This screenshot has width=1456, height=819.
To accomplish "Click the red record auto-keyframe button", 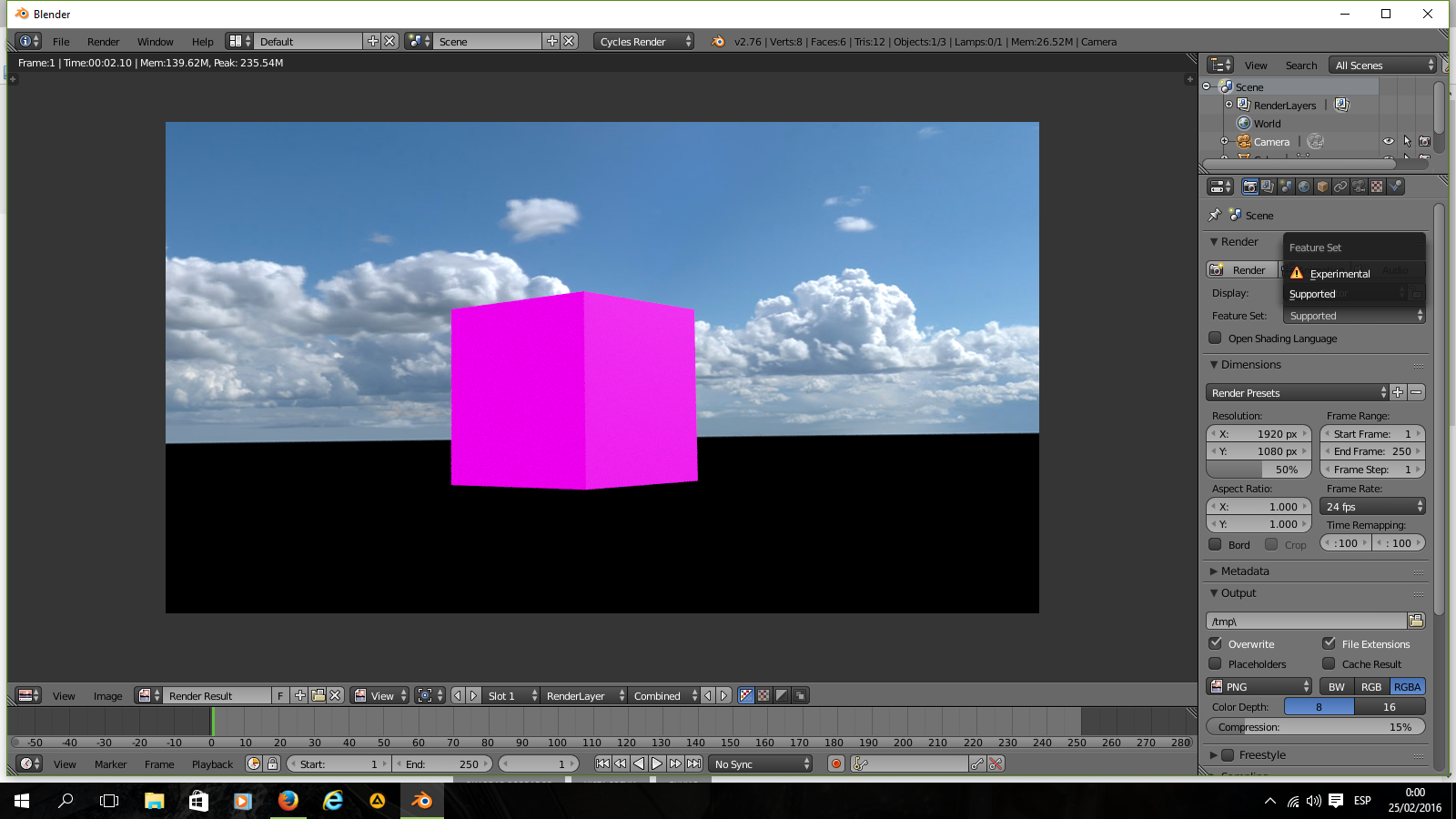I will 836,764.
